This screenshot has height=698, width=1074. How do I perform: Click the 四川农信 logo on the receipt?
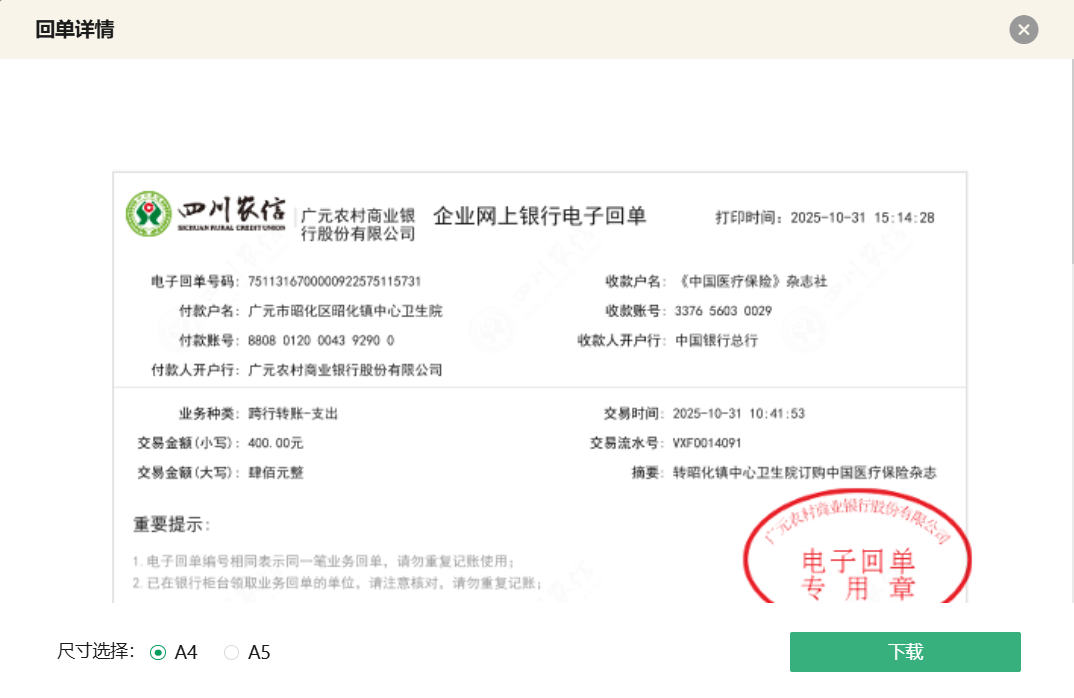tap(205, 214)
